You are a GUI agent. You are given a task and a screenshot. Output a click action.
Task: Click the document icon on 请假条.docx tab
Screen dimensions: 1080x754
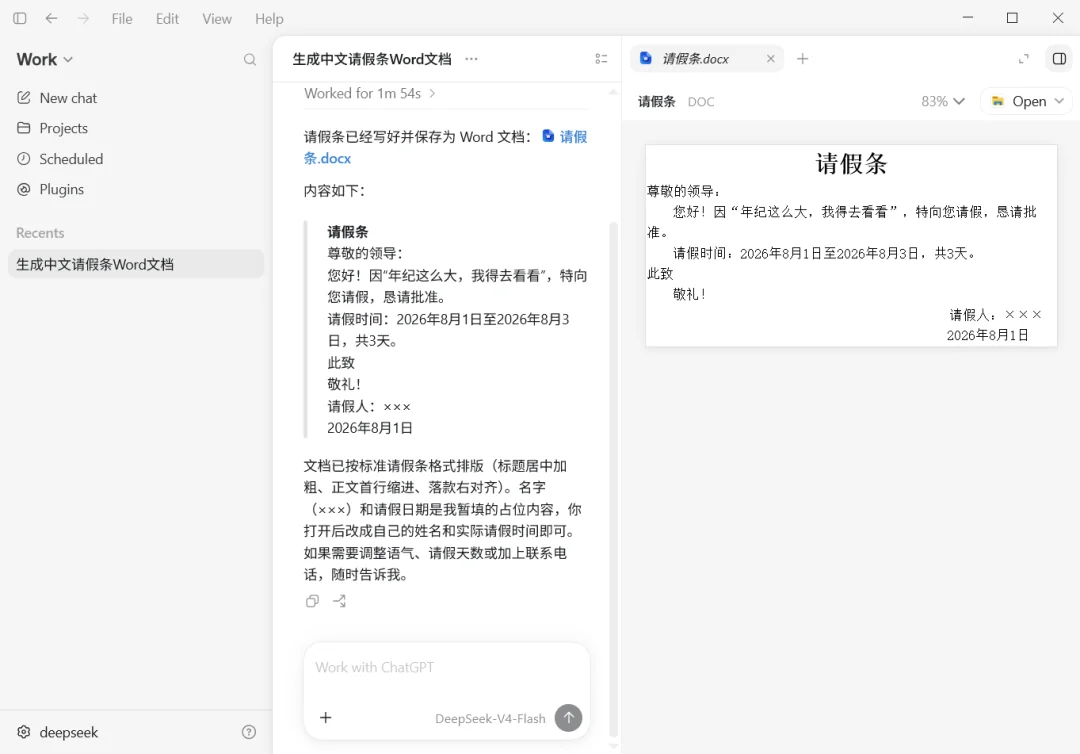point(645,59)
